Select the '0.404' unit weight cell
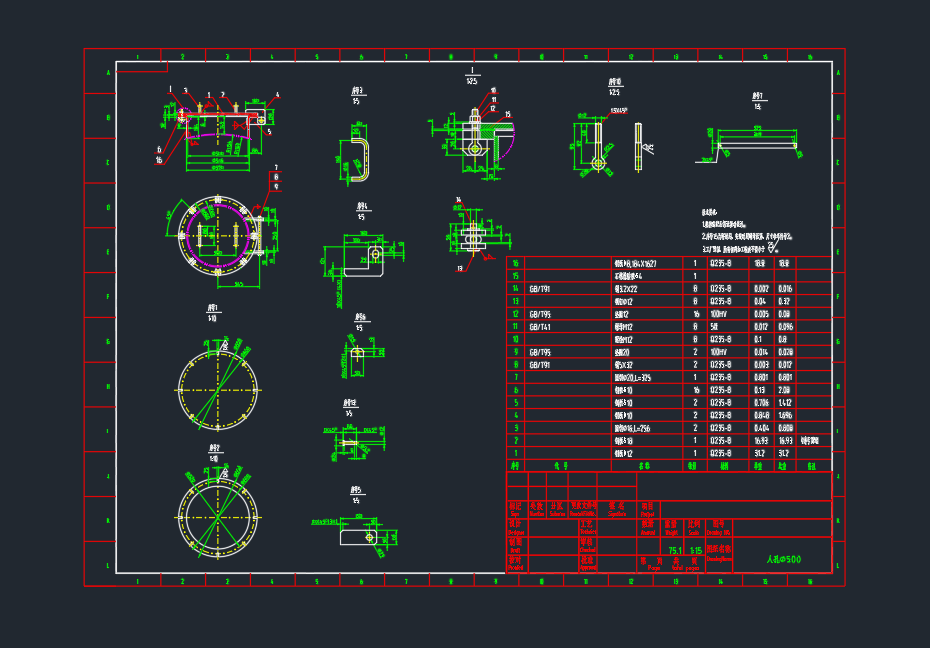Screen dimensions: 930x648 [x=761, y=428]
